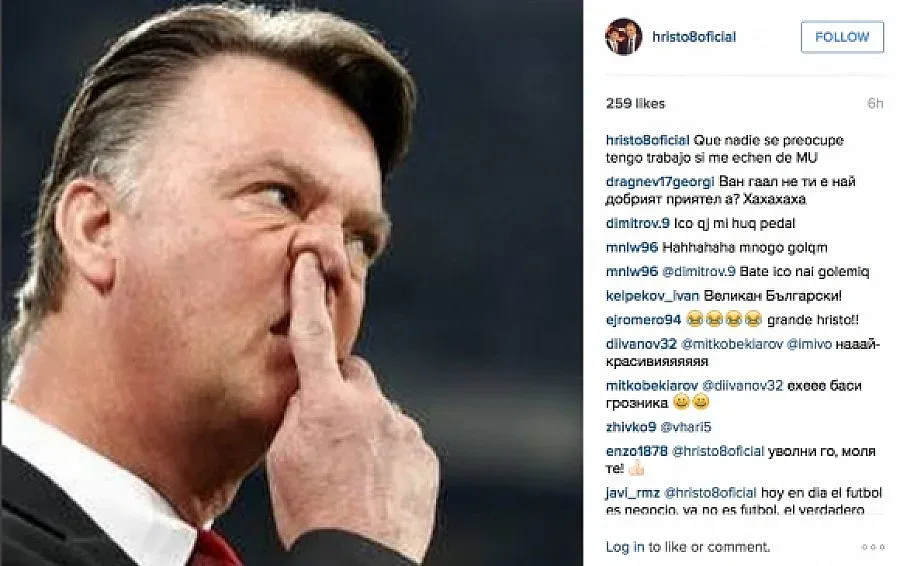
Task: Open the three-dots more options menu
Action: (872, 547)
